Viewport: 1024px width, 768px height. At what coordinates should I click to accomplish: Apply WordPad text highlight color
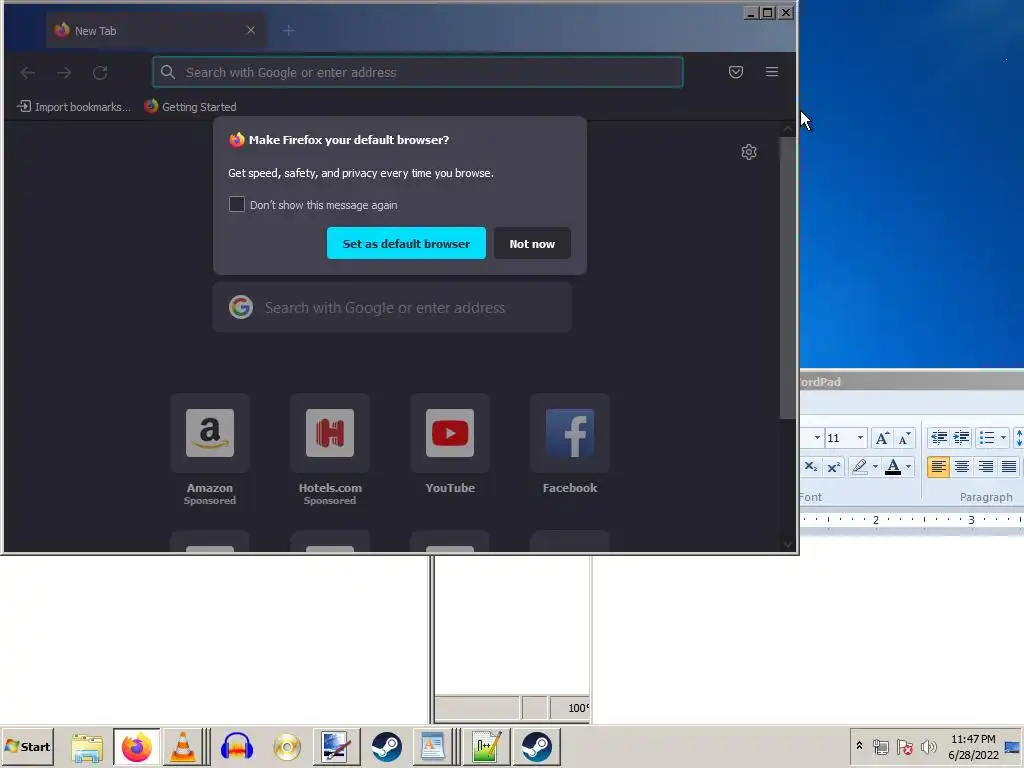click(x=859, y=466)
